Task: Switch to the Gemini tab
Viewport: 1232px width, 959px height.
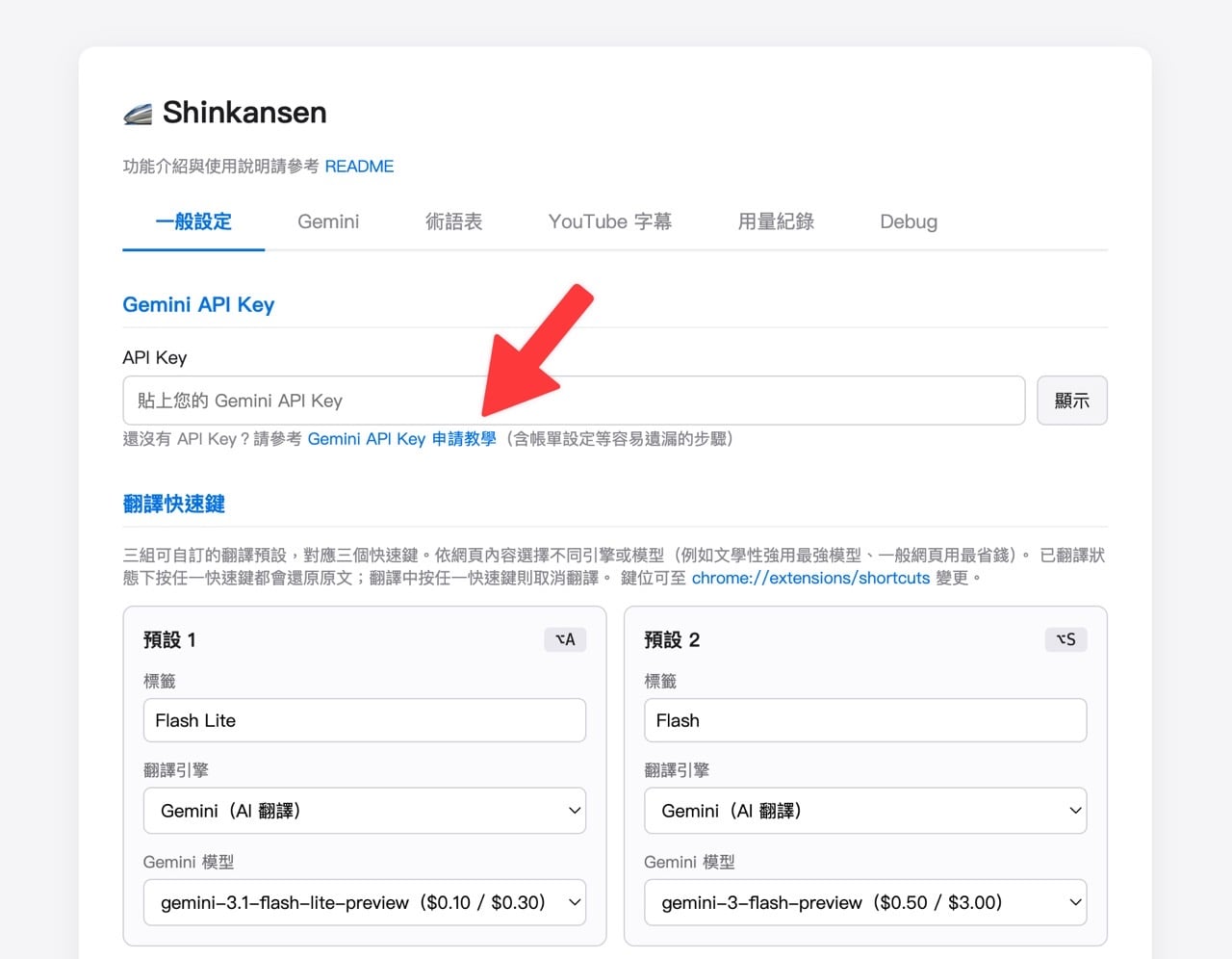Action: click(328, 221)
